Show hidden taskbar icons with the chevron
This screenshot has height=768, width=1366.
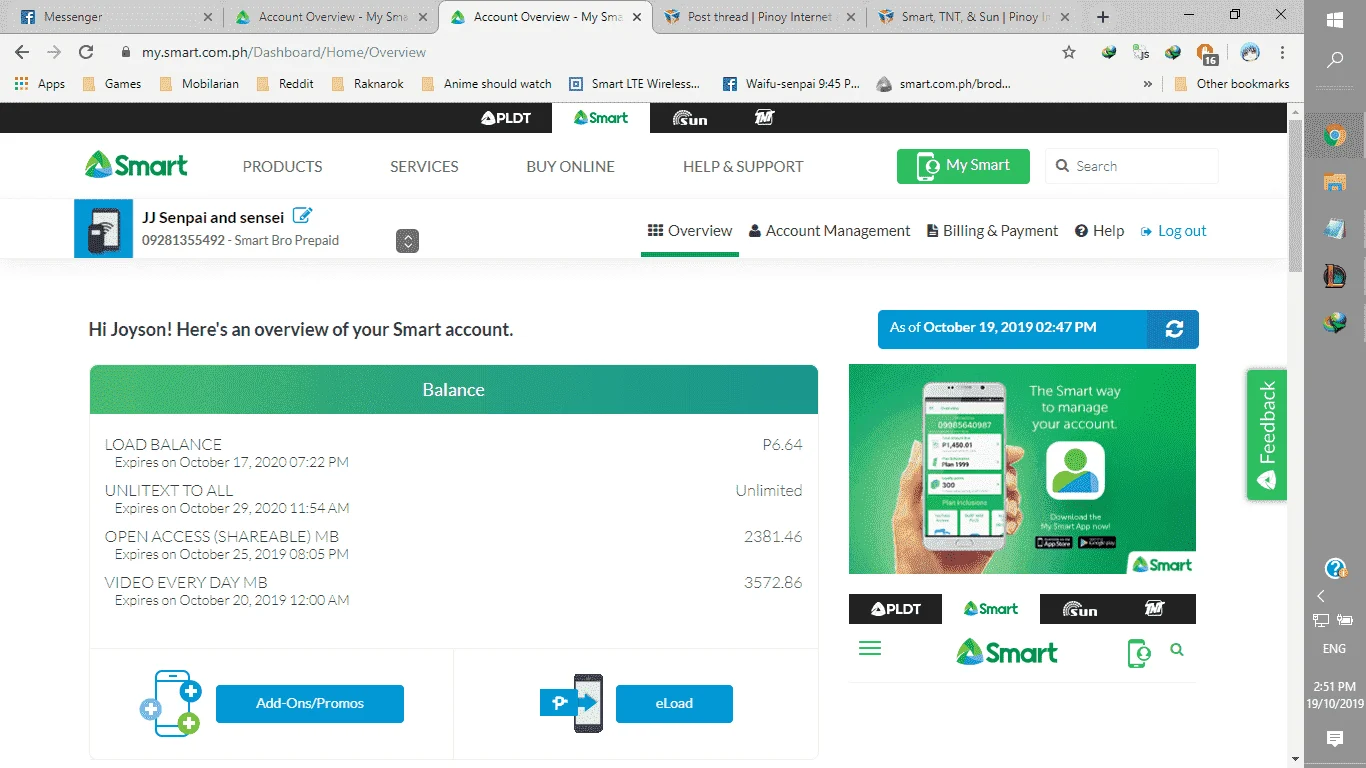point(1321,596)
